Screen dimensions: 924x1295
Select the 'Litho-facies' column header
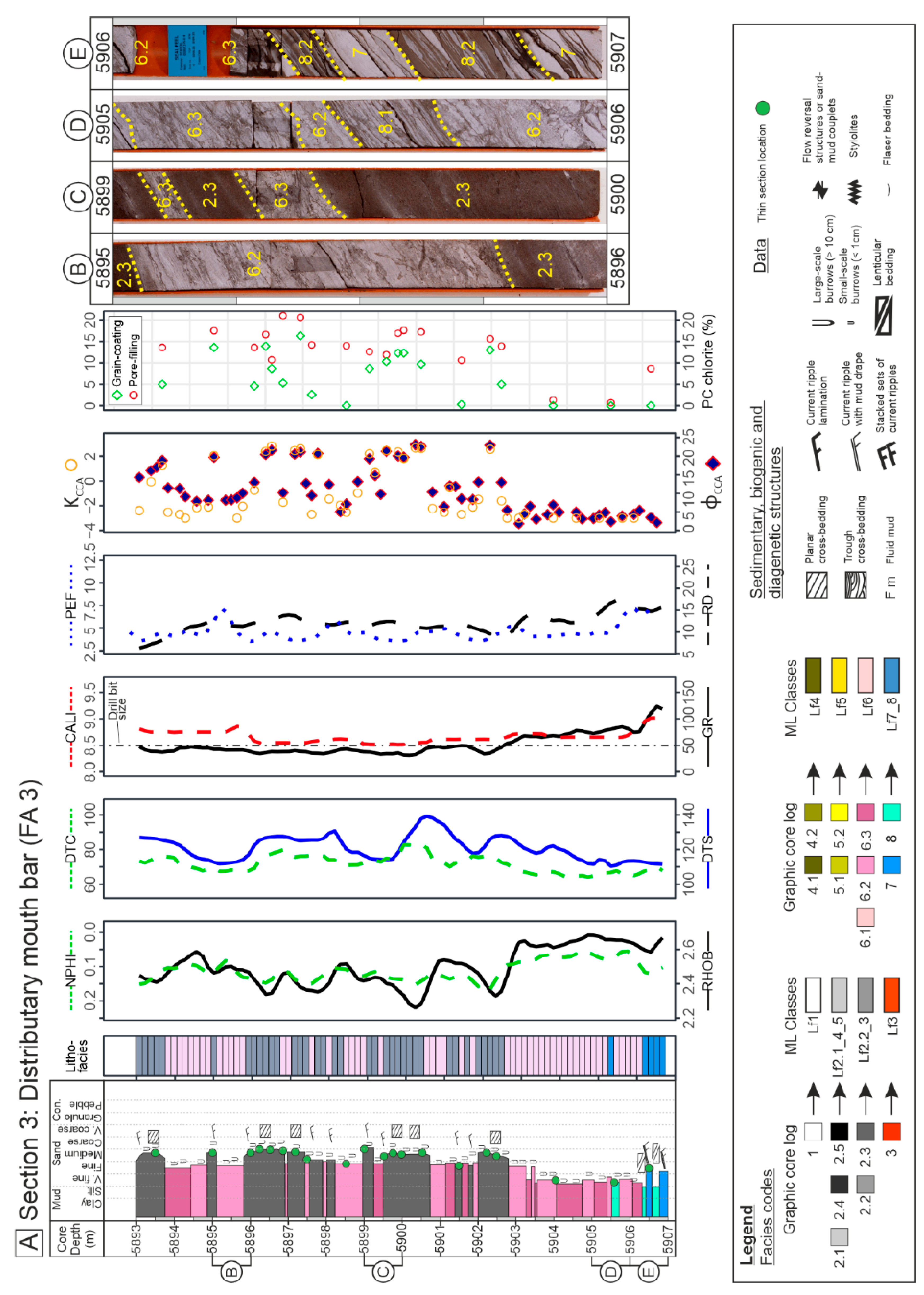click(77, 1056)
